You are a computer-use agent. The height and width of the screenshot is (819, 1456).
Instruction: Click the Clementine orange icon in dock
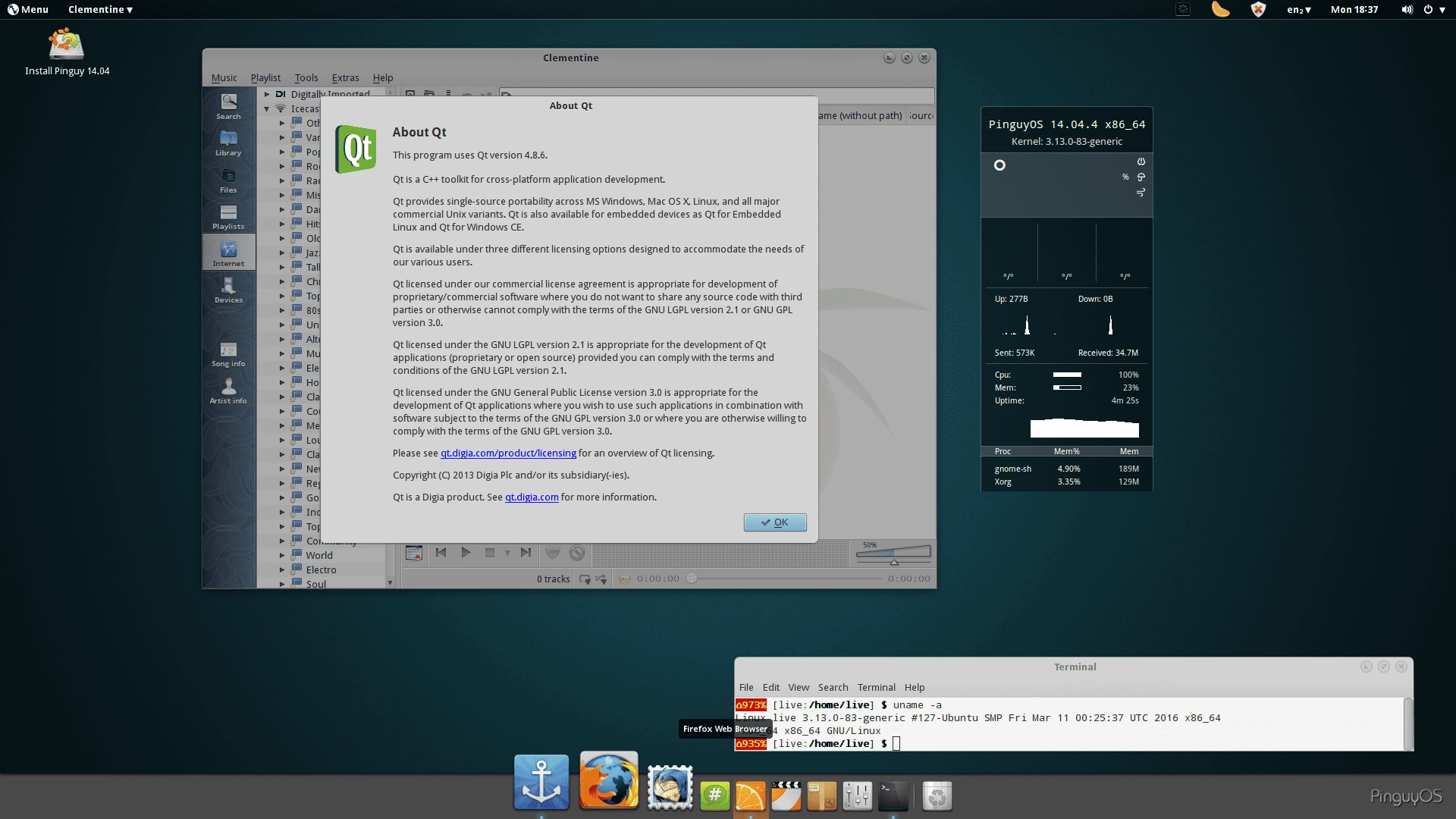click(x=750, y=795)
